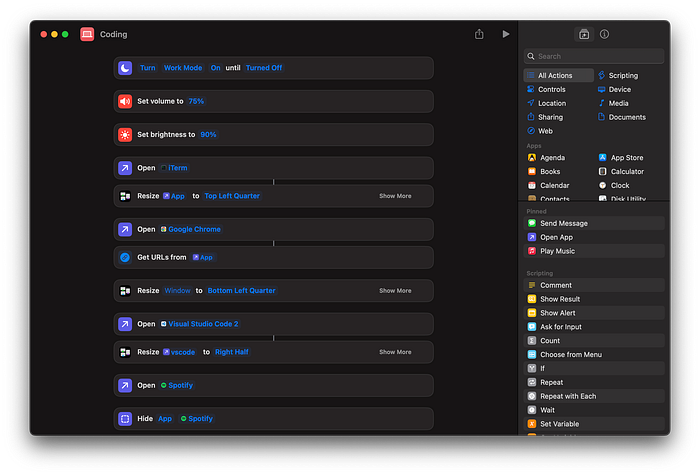Add the pinned Open App action

594,237
